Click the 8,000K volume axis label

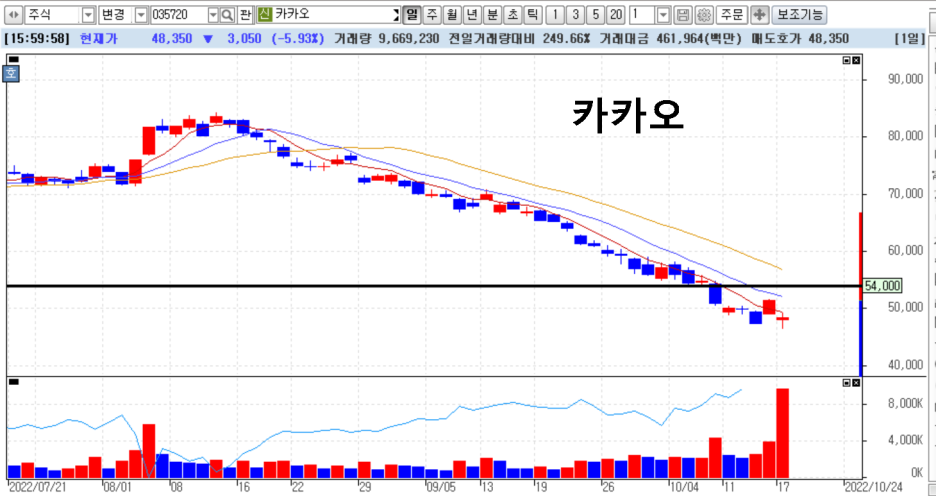(906, 404)
